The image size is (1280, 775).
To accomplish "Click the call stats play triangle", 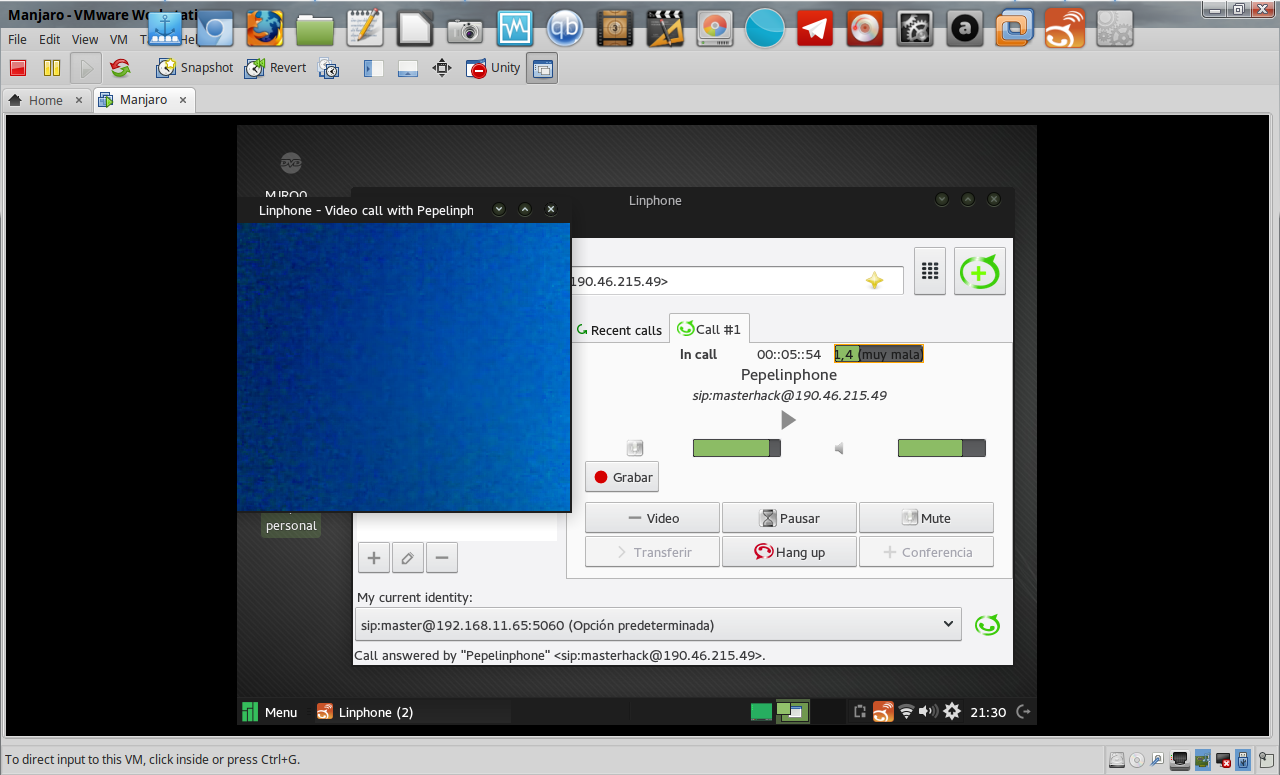I will [788, 420].
